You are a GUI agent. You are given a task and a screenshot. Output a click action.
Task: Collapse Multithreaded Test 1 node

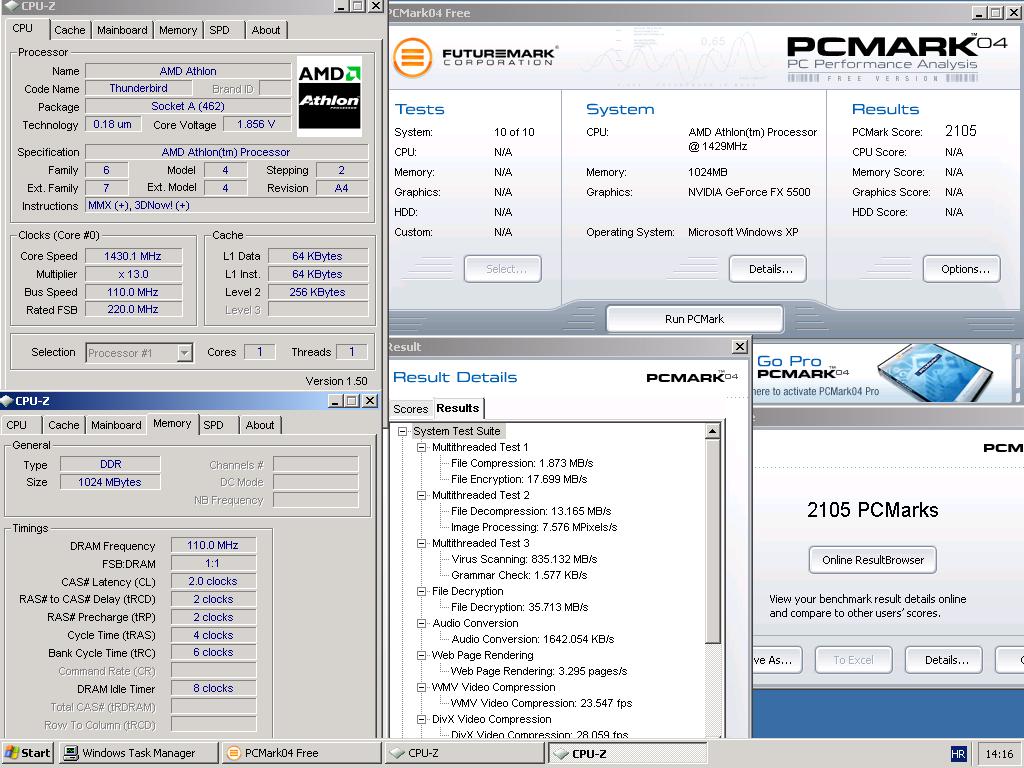pyautogui.click(x=421, y=447)
